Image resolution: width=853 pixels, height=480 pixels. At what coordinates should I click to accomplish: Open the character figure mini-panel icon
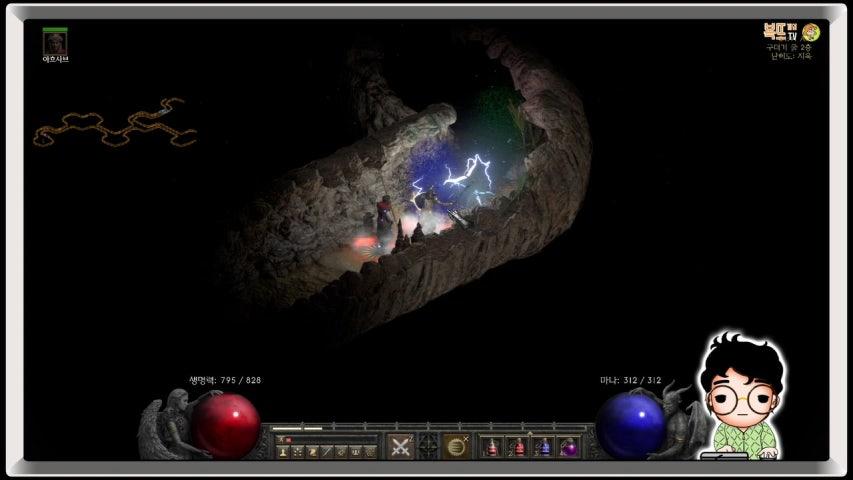283,452
